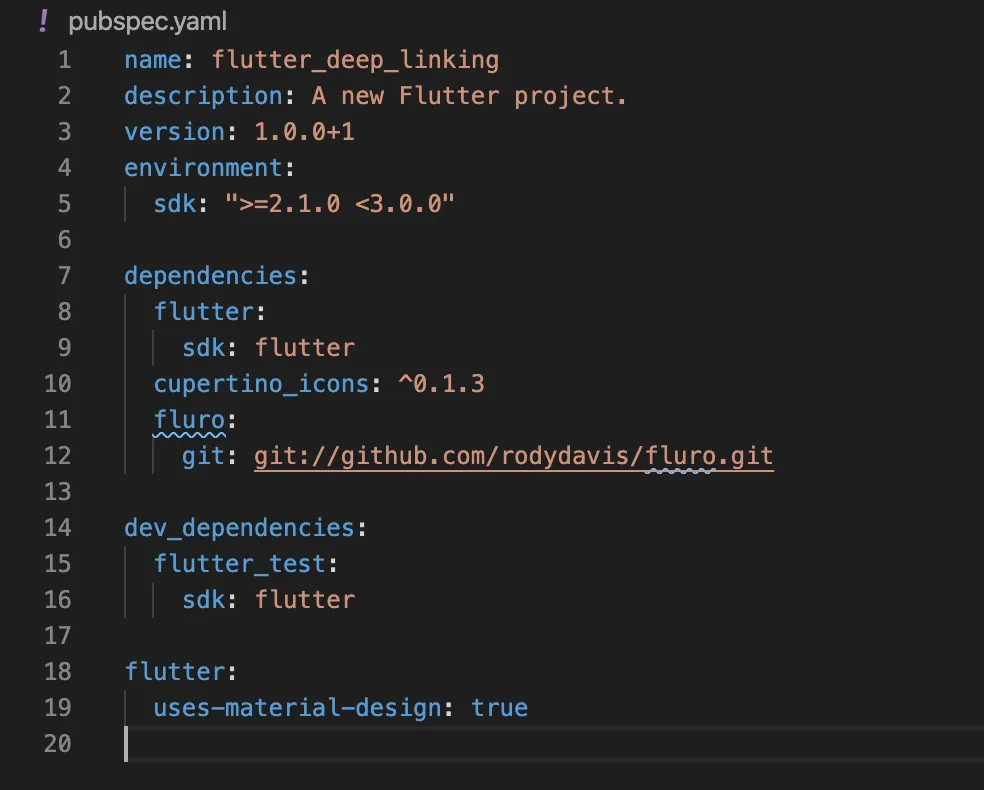The height and width of the screenshot is (790, 984).
Task: Click the version value 1.0.0+1
Action: [304, 132]
